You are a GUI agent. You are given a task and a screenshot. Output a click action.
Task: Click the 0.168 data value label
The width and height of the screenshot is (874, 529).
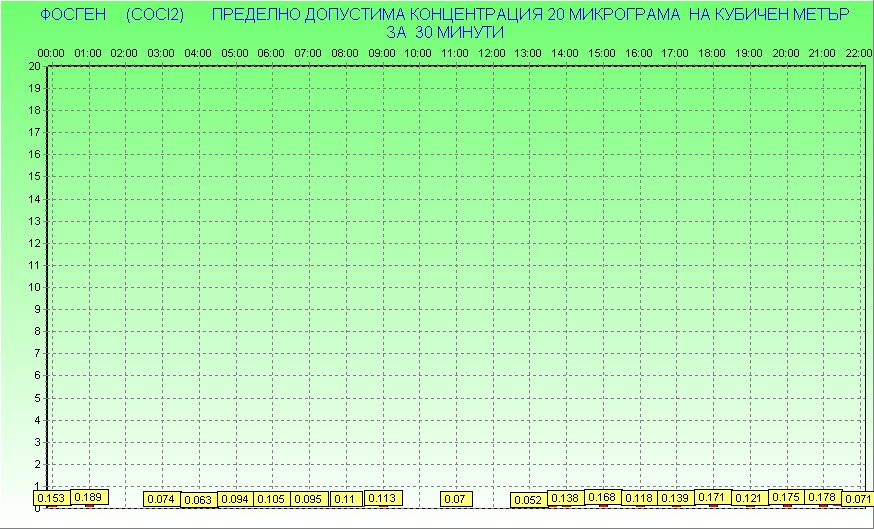[x=602, y=497]
